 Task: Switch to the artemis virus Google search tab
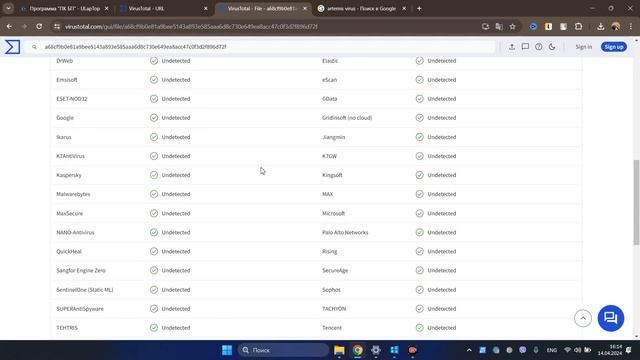[x=361, y=8]
